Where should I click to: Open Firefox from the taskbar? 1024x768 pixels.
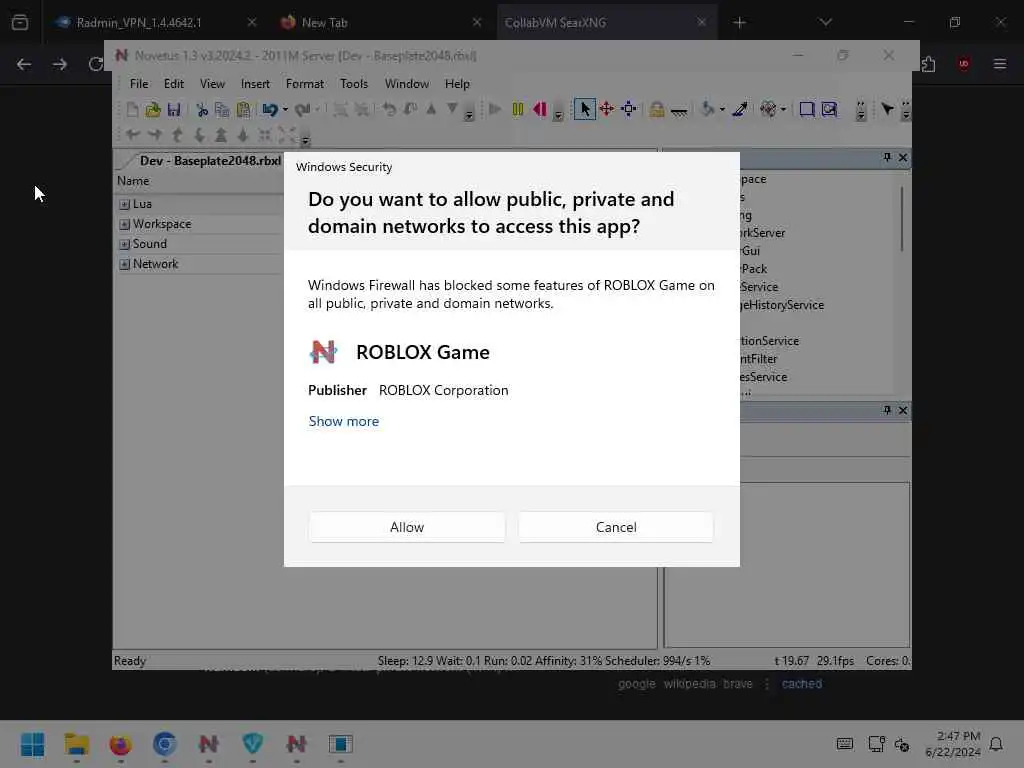[x=120, y=744]
